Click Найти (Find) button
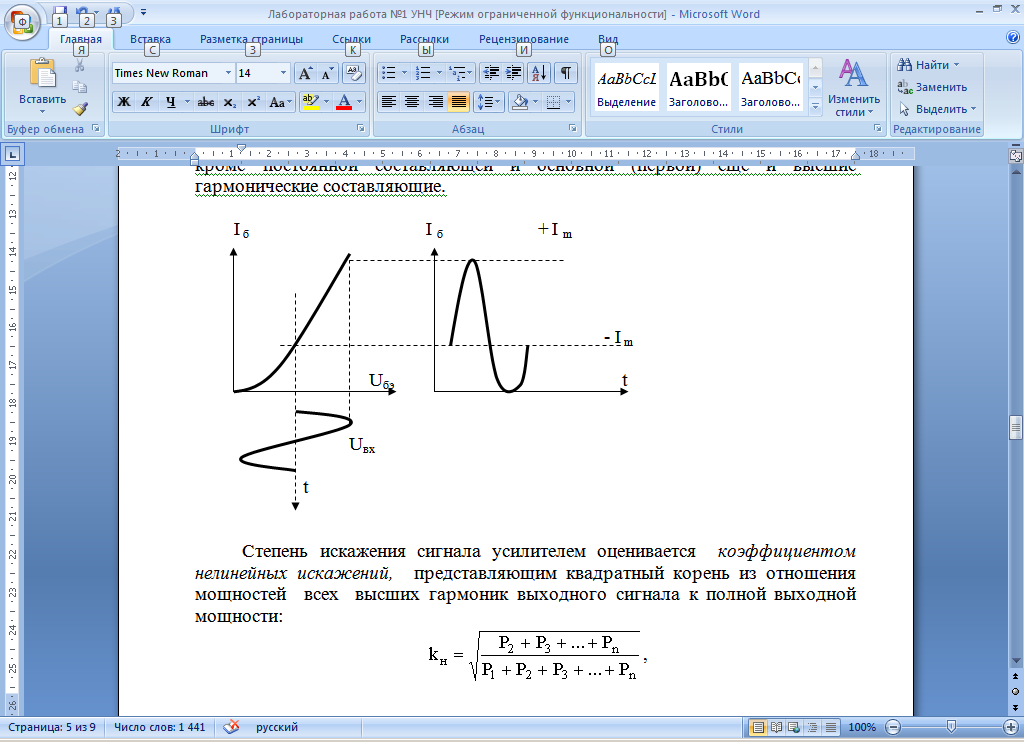The width and height of the screenshot is (1024, 742). tap(928, 65)
